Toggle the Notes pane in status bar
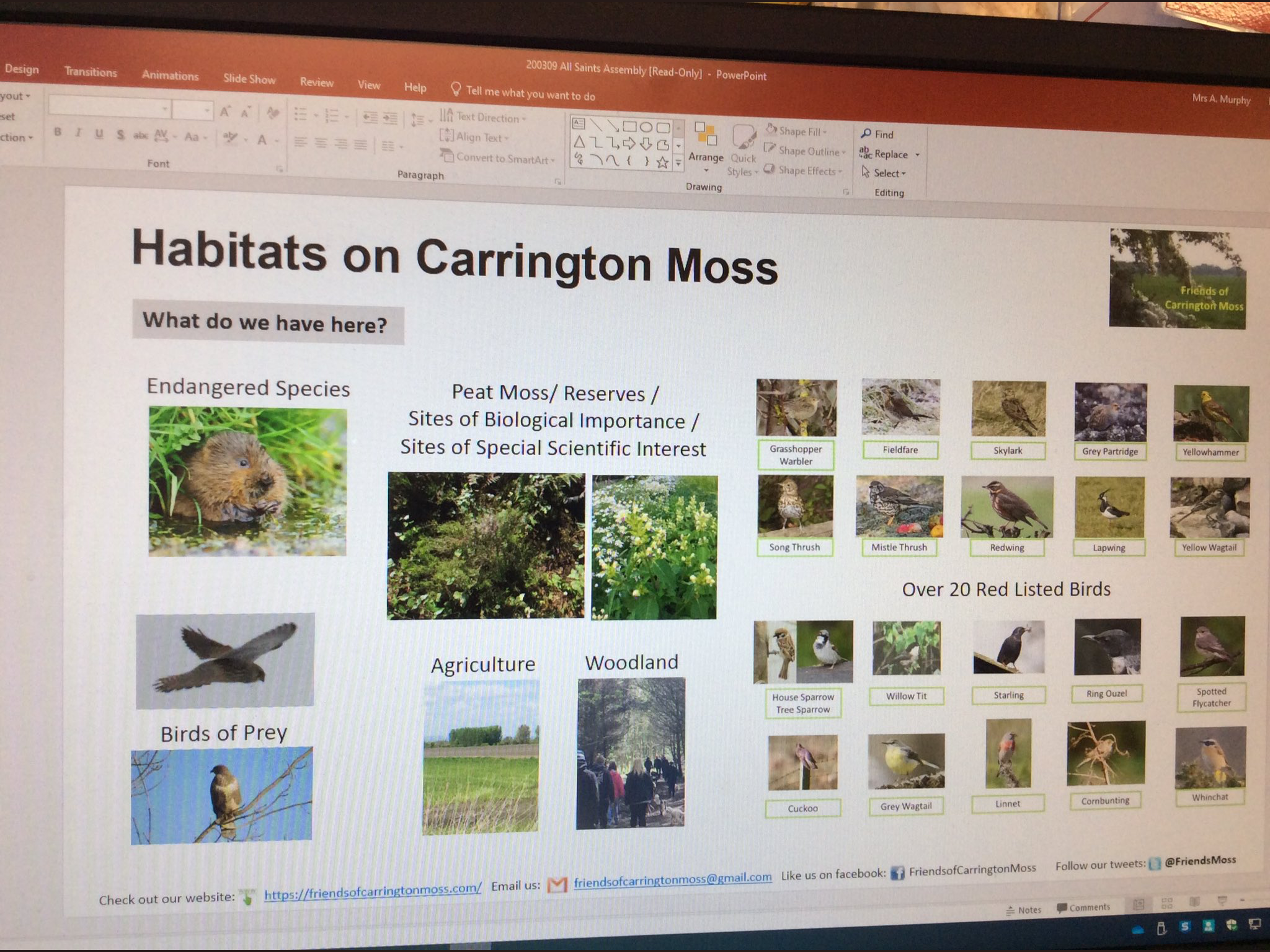The height and width of the screenshot is (952, 1270). [x=1024, y=909]
